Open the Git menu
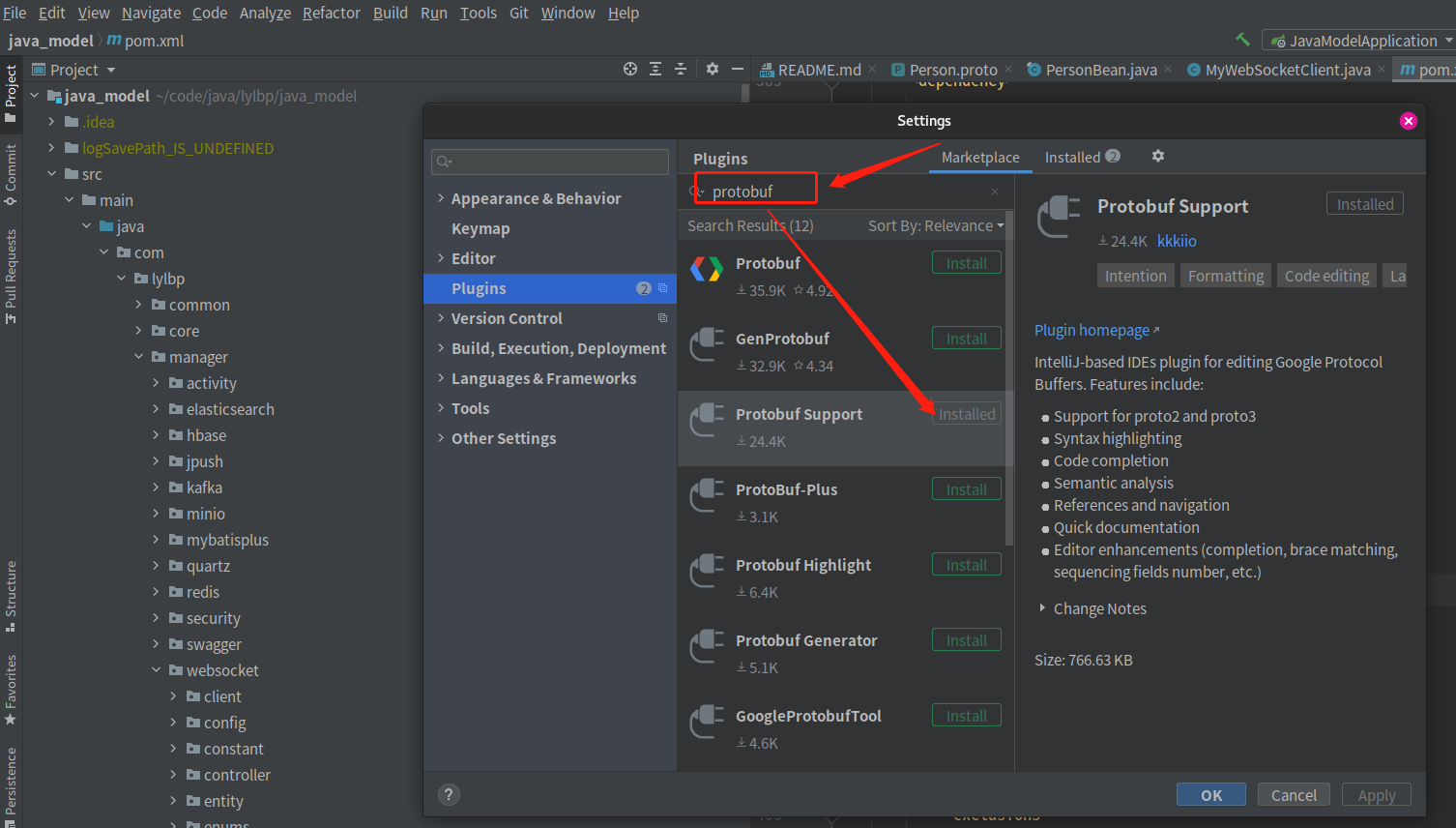Screen dimensions: 1456x828 [x=519, y=13]
